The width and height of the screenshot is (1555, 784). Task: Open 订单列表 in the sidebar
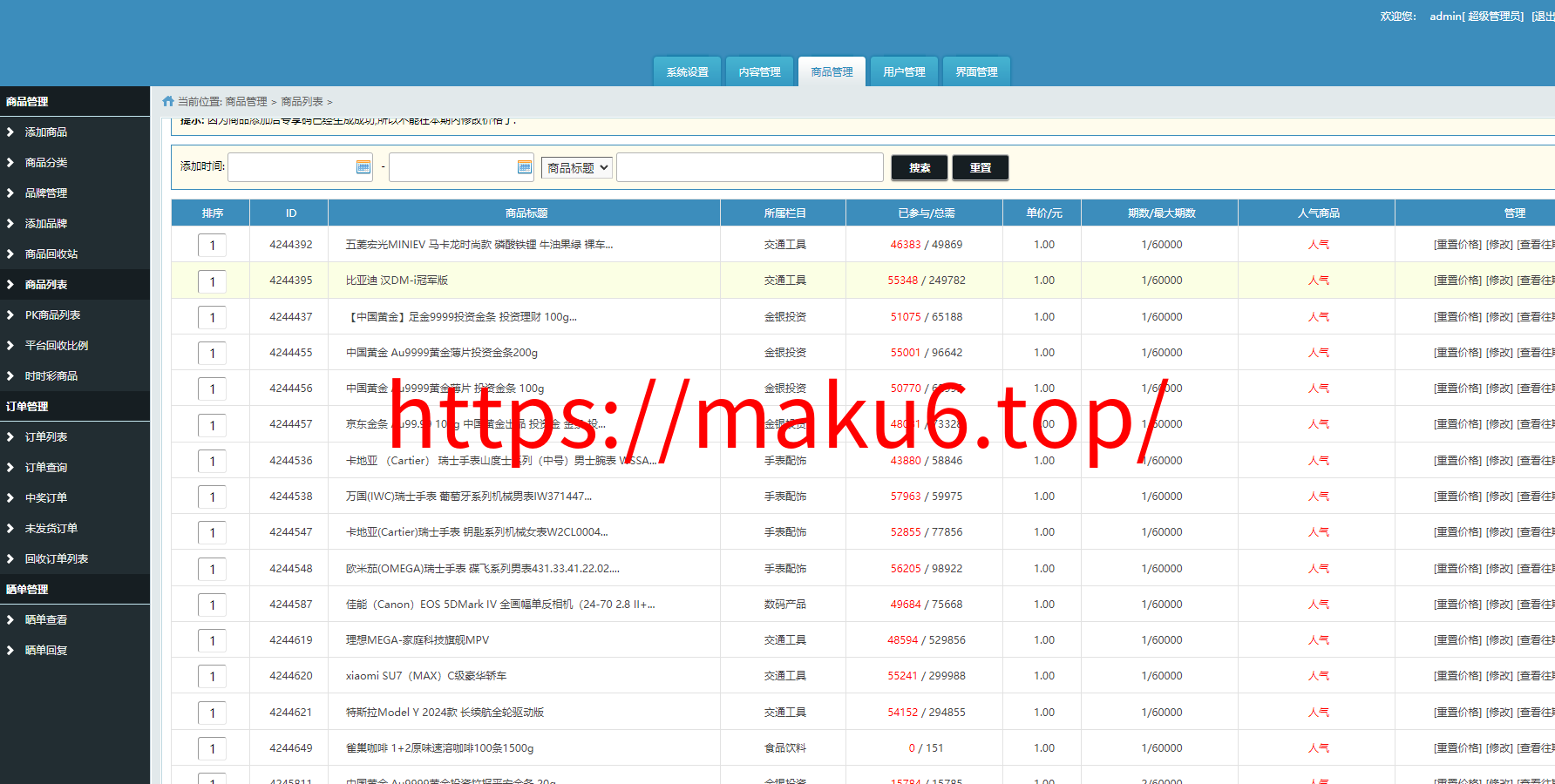(46, 437)
